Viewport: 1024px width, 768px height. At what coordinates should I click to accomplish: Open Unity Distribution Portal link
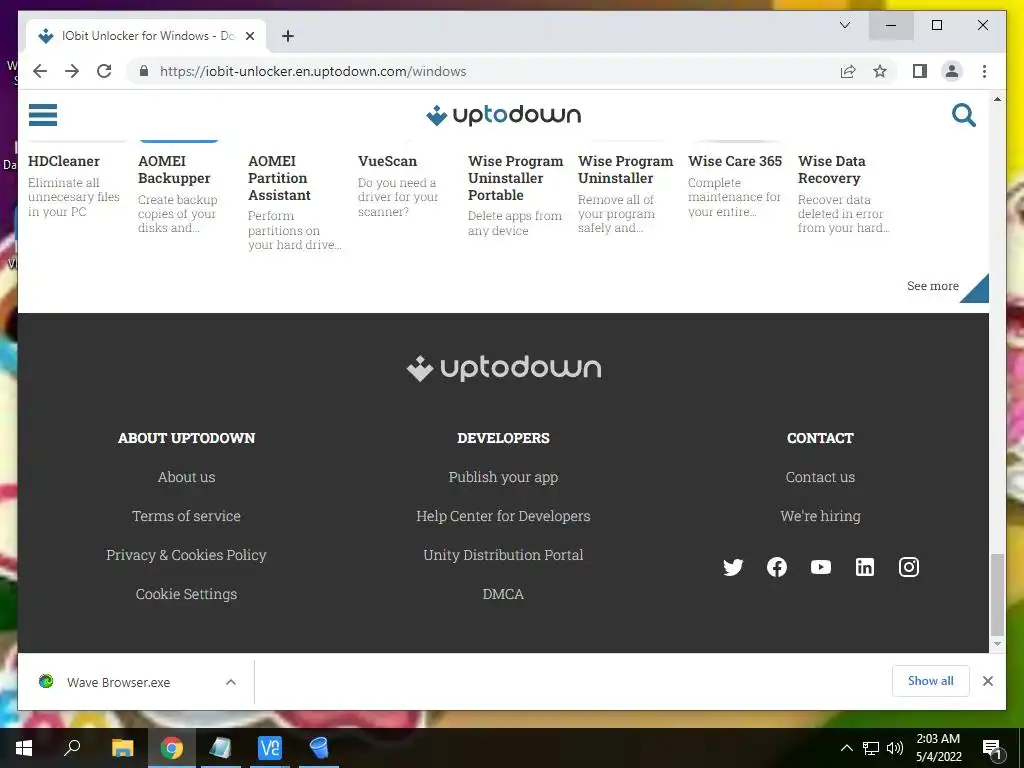[x=503, y=555]
